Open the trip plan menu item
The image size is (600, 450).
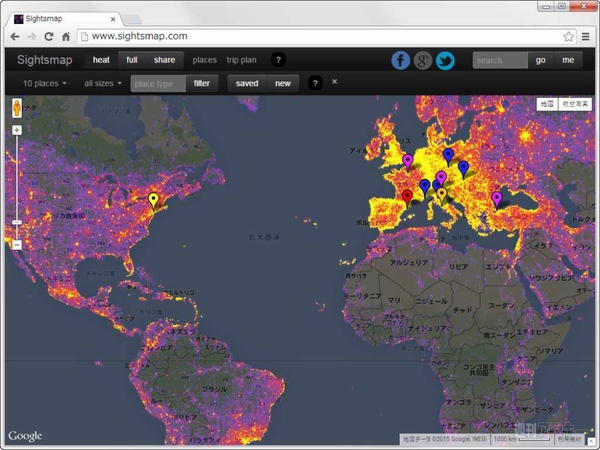[241, 60]
